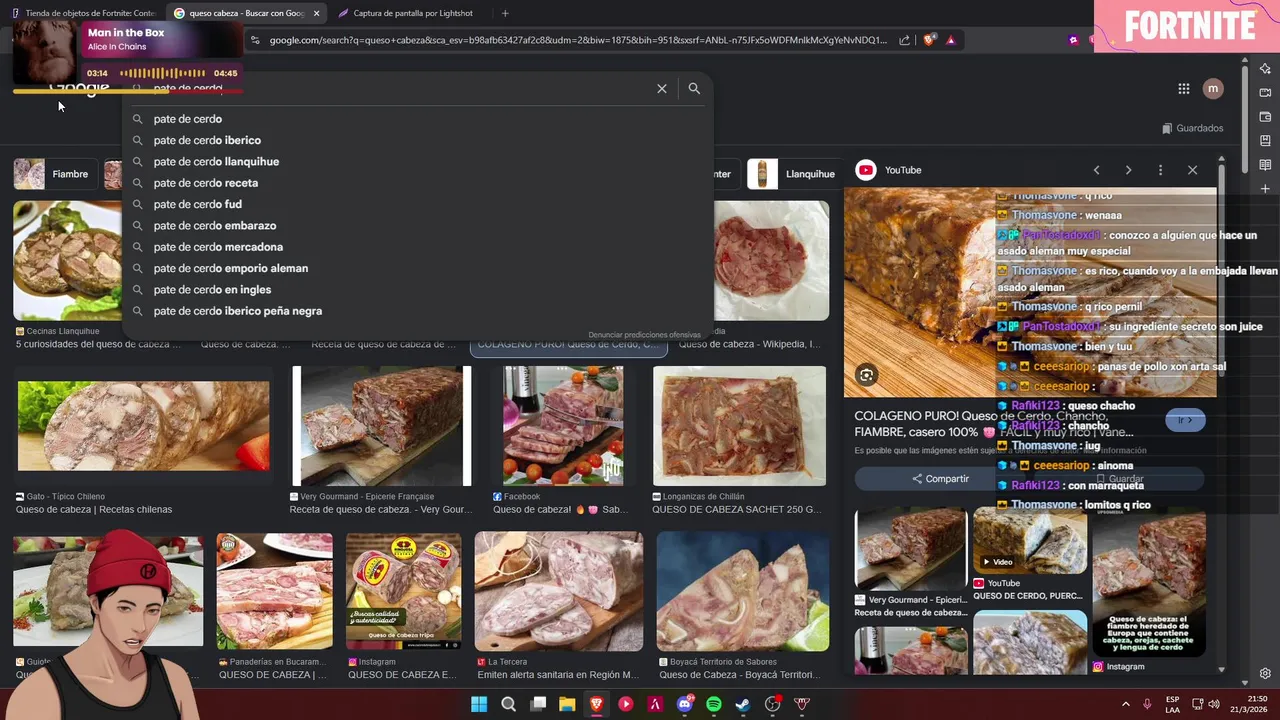The height and width of the screenshot is (720, 1280).
Task: Open Steam from the taskbar
Action: [743, 704]
